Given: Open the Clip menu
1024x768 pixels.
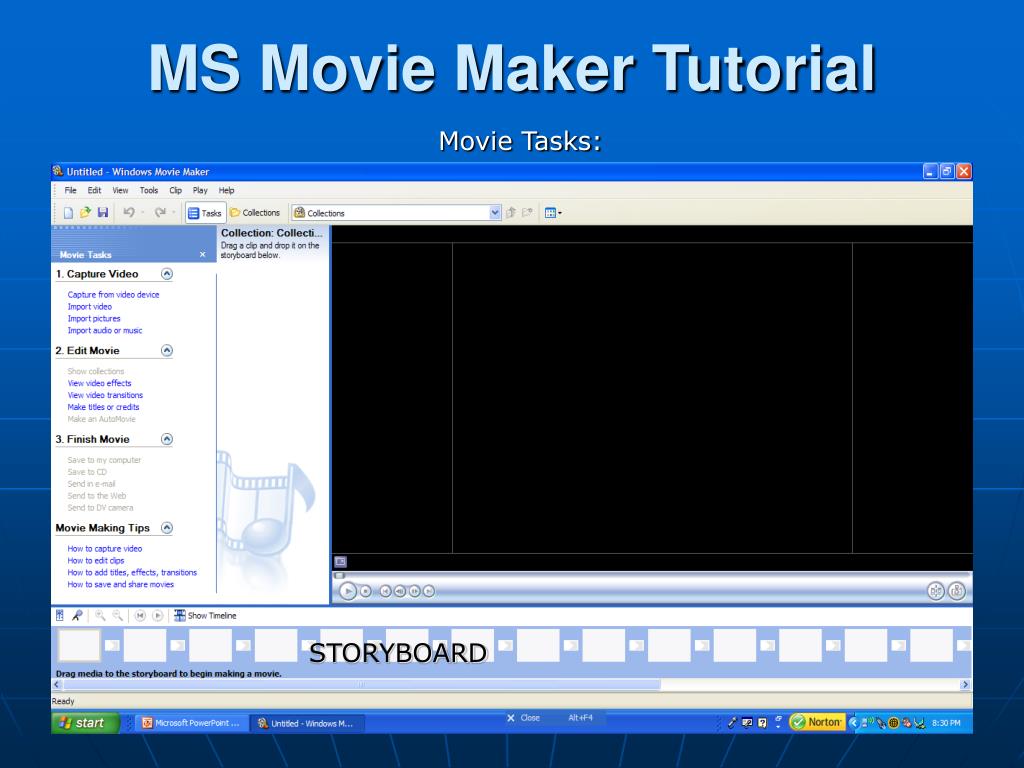Looking at the screenshot, I should 175,191.
